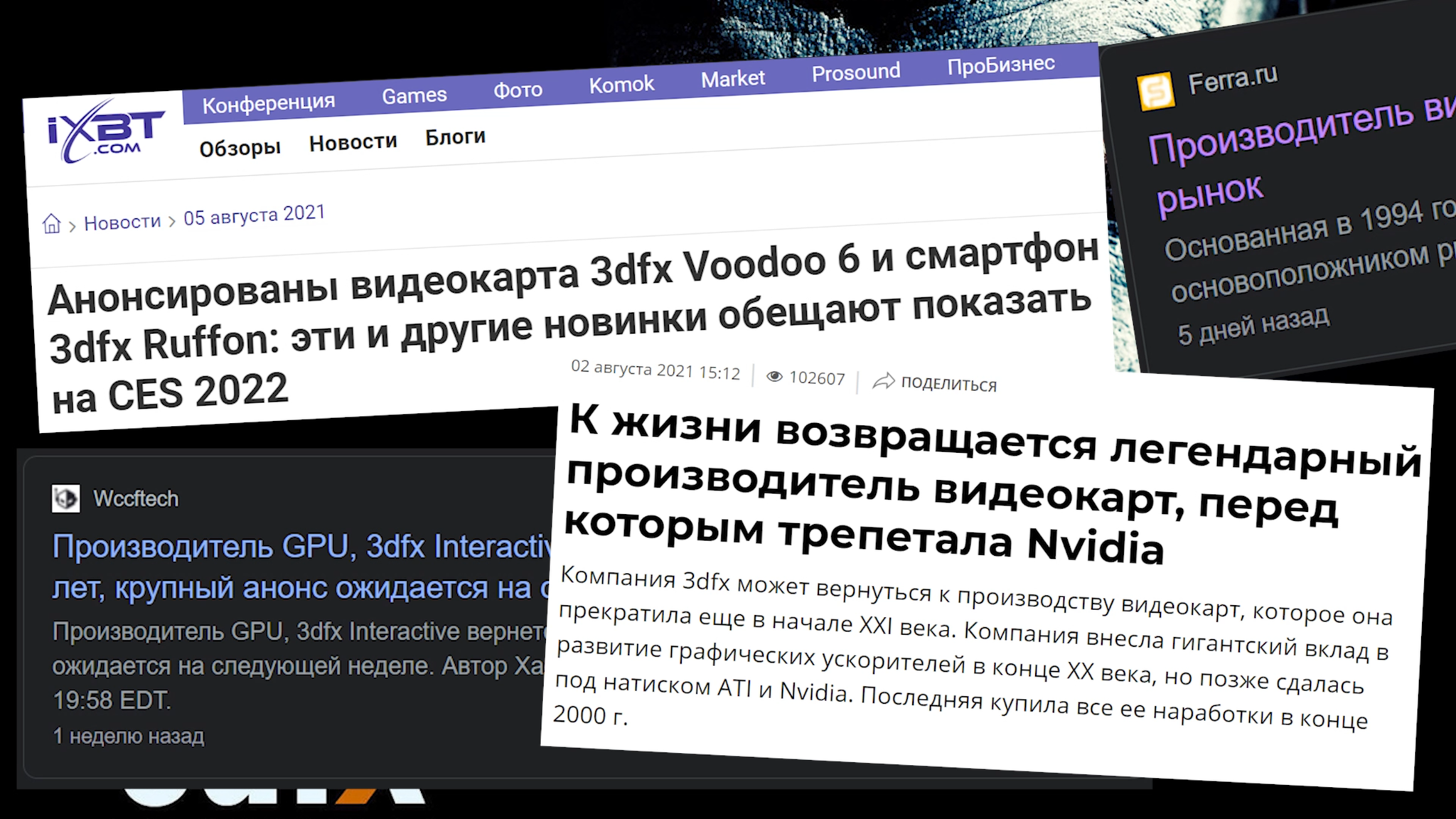Viewport: 1456px width, 819px height.
Task: Open the Prosound tab on iXBT
Action: (856, 72)
